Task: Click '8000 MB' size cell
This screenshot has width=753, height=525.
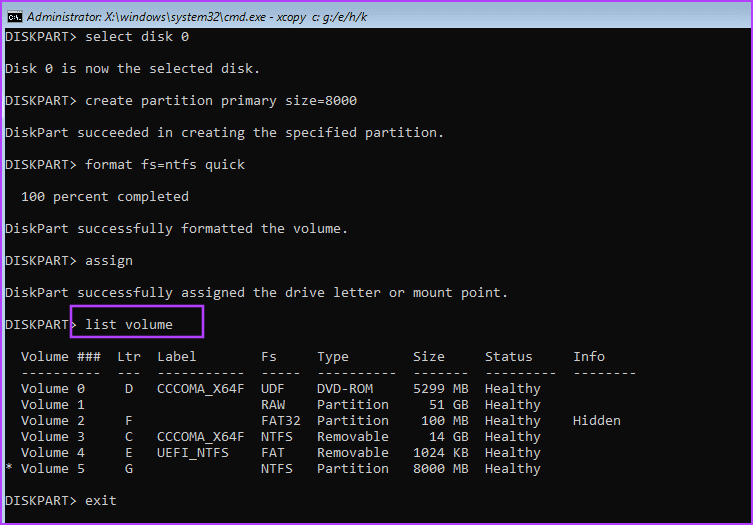Action: pos(441,469)
